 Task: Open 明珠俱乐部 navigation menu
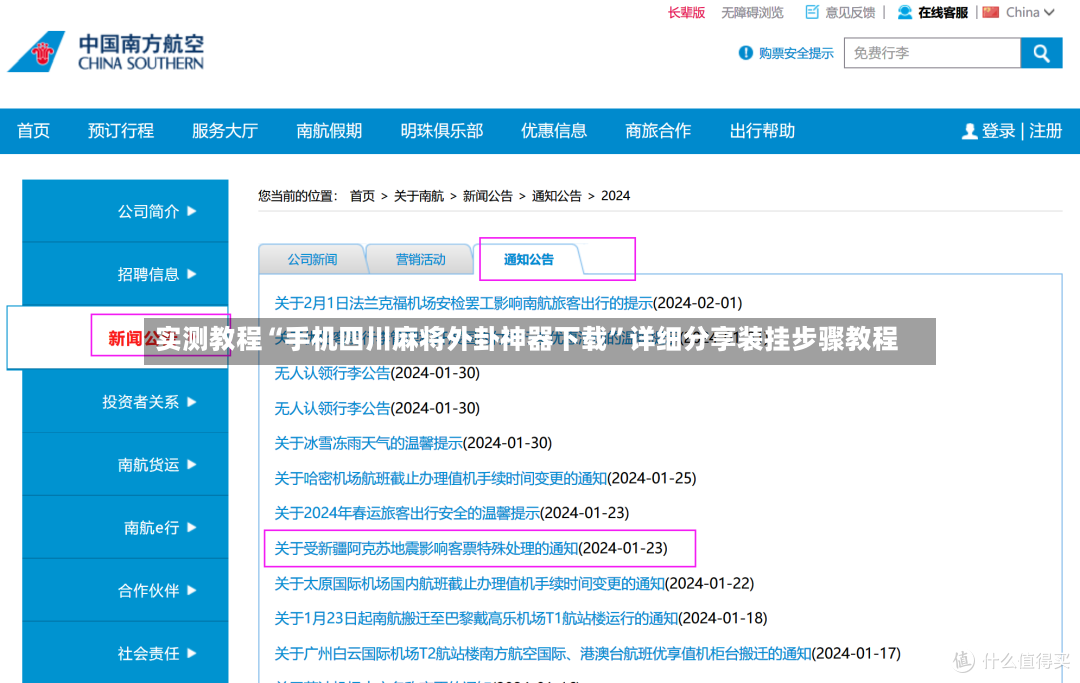pyautogui.click(x=442, y=131)
